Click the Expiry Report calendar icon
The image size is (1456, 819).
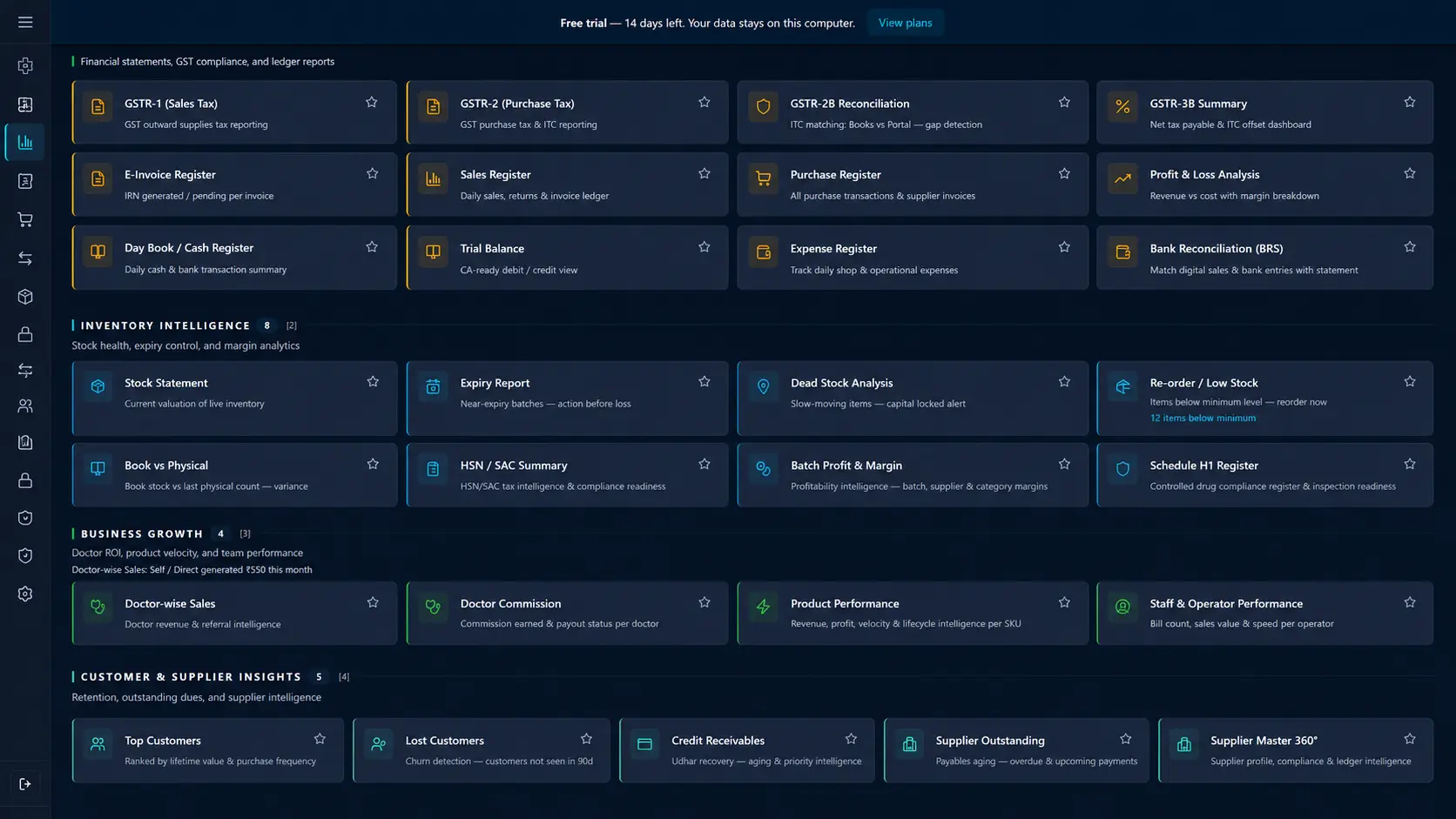coord(433,386)
